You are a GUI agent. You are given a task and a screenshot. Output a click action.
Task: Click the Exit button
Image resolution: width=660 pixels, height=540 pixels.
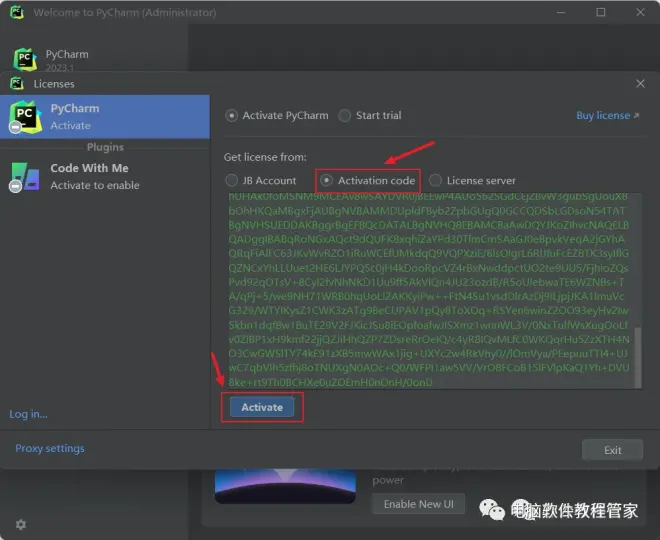click(x=612, y=450)
